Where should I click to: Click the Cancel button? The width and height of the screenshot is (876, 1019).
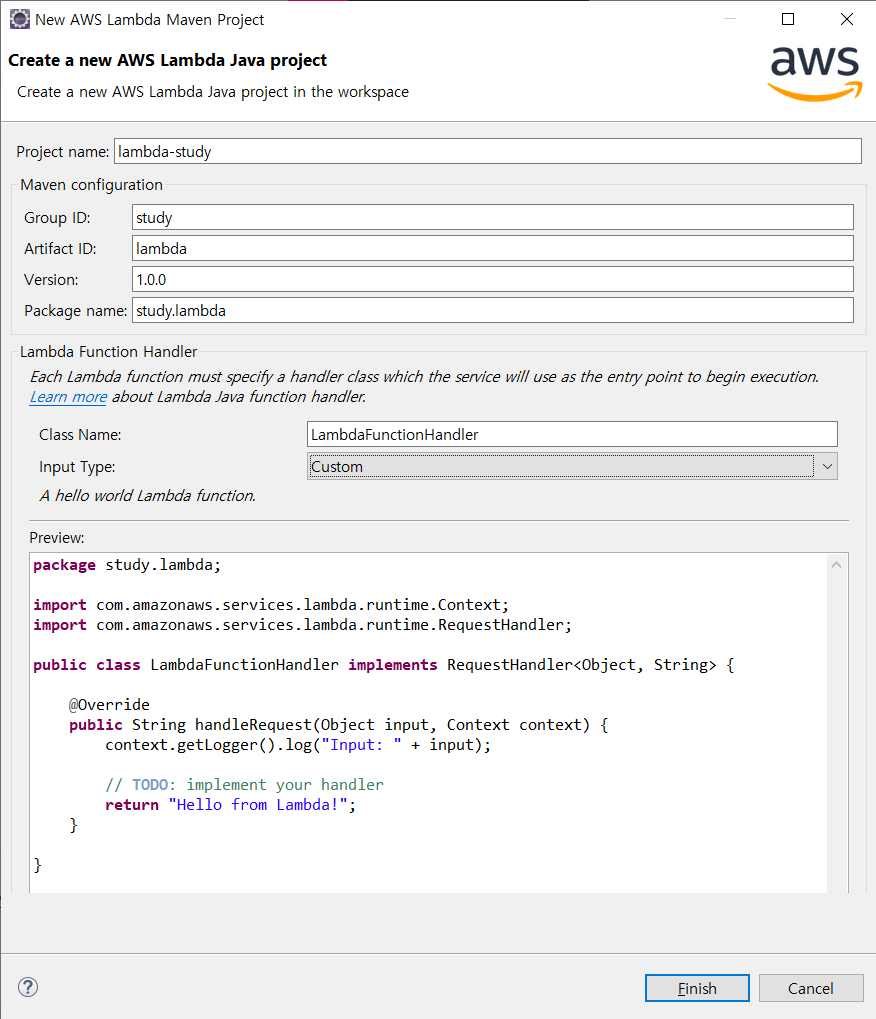tap(811, 988)
